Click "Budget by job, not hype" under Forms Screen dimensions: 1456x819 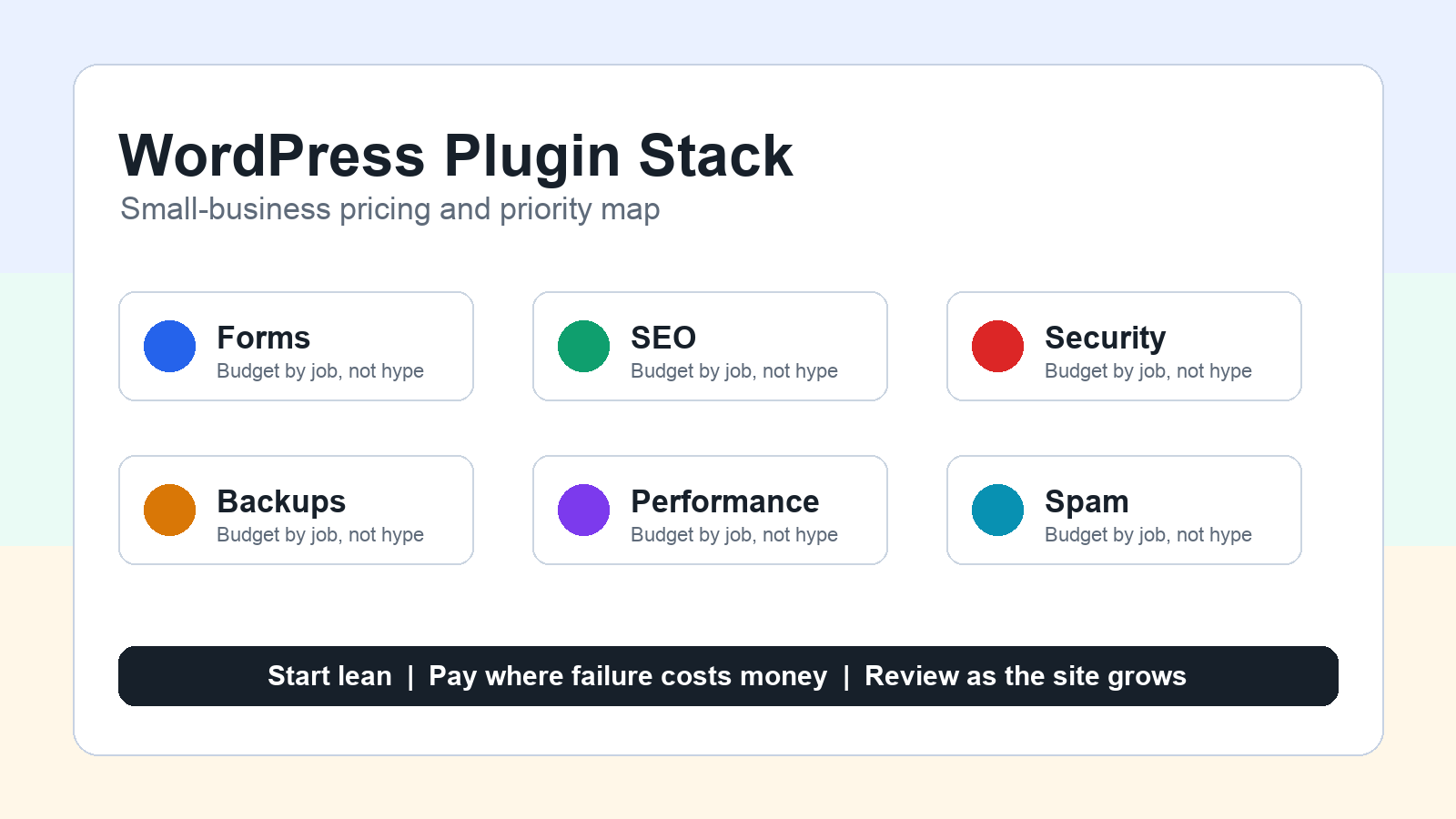pyautogui.click(x=320, y=371)
